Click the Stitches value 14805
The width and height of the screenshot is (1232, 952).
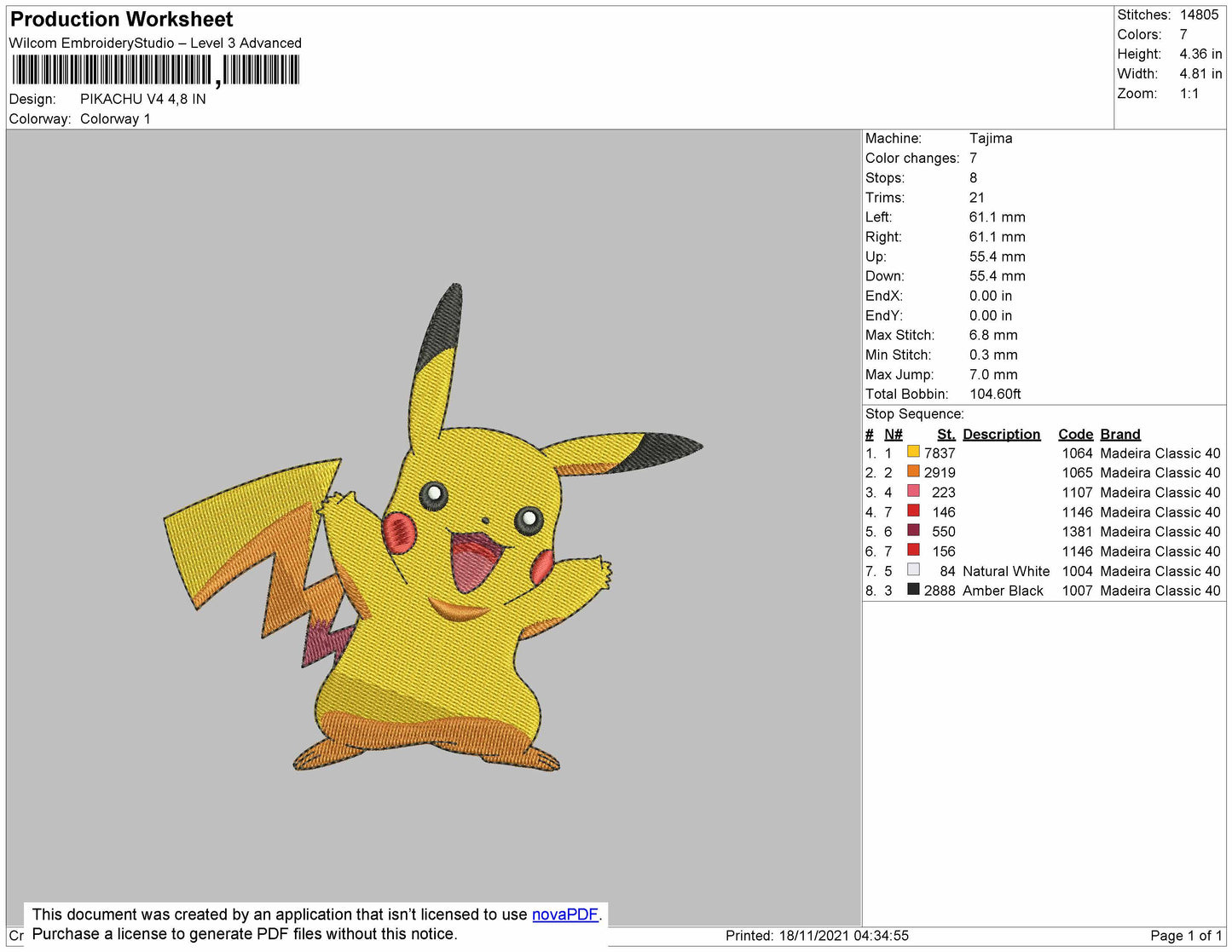point(1198,14)
